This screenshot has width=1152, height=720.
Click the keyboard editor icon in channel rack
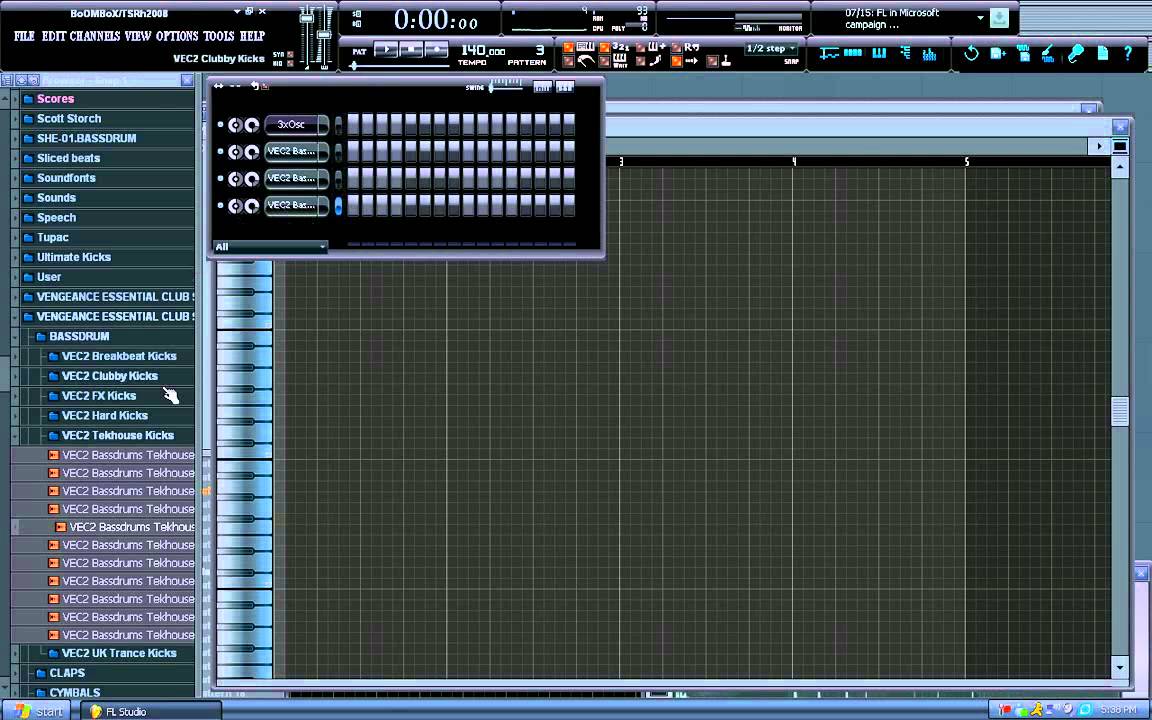coord(565,87)
